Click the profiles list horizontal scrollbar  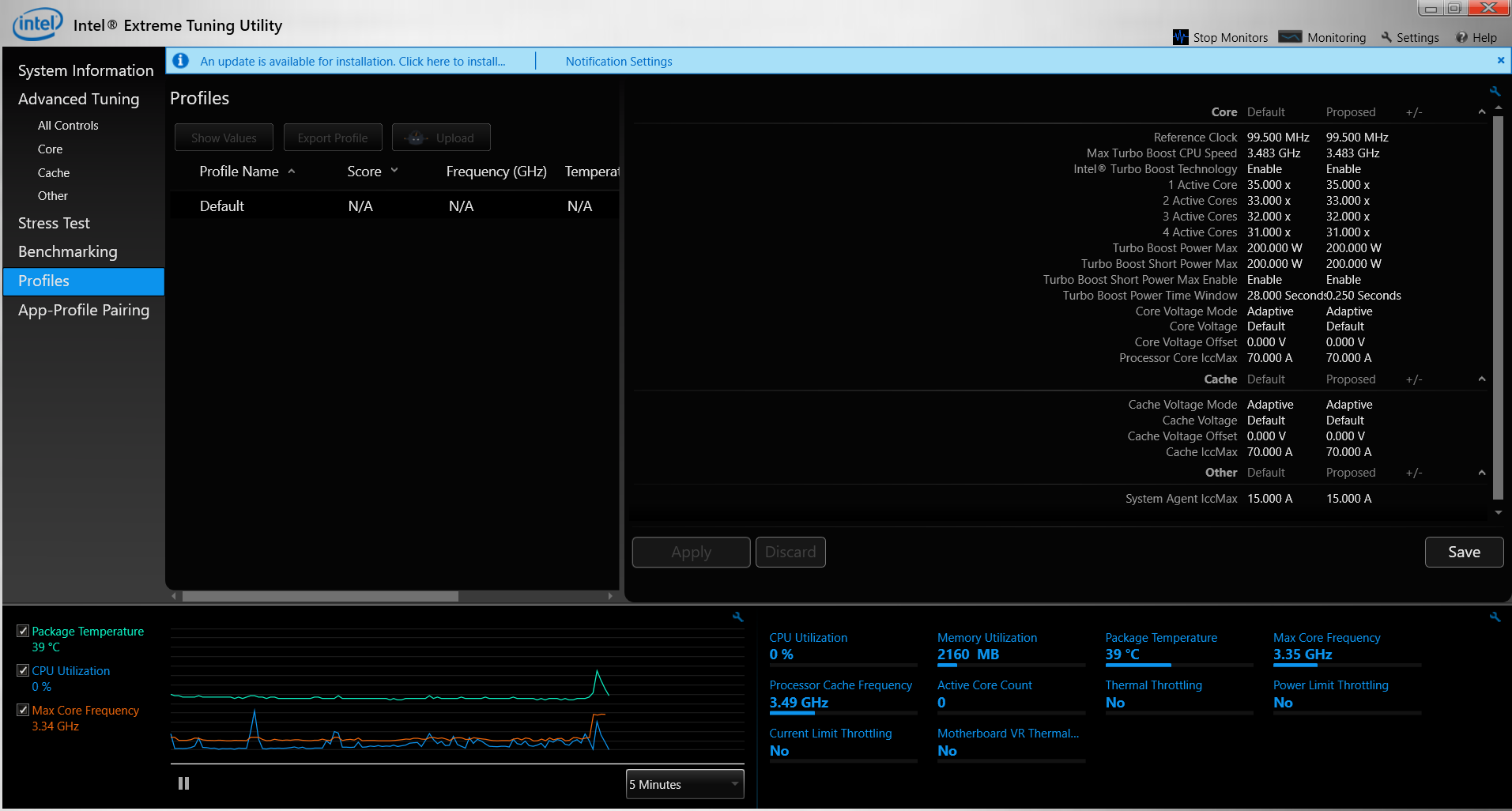tap(320, 597)
